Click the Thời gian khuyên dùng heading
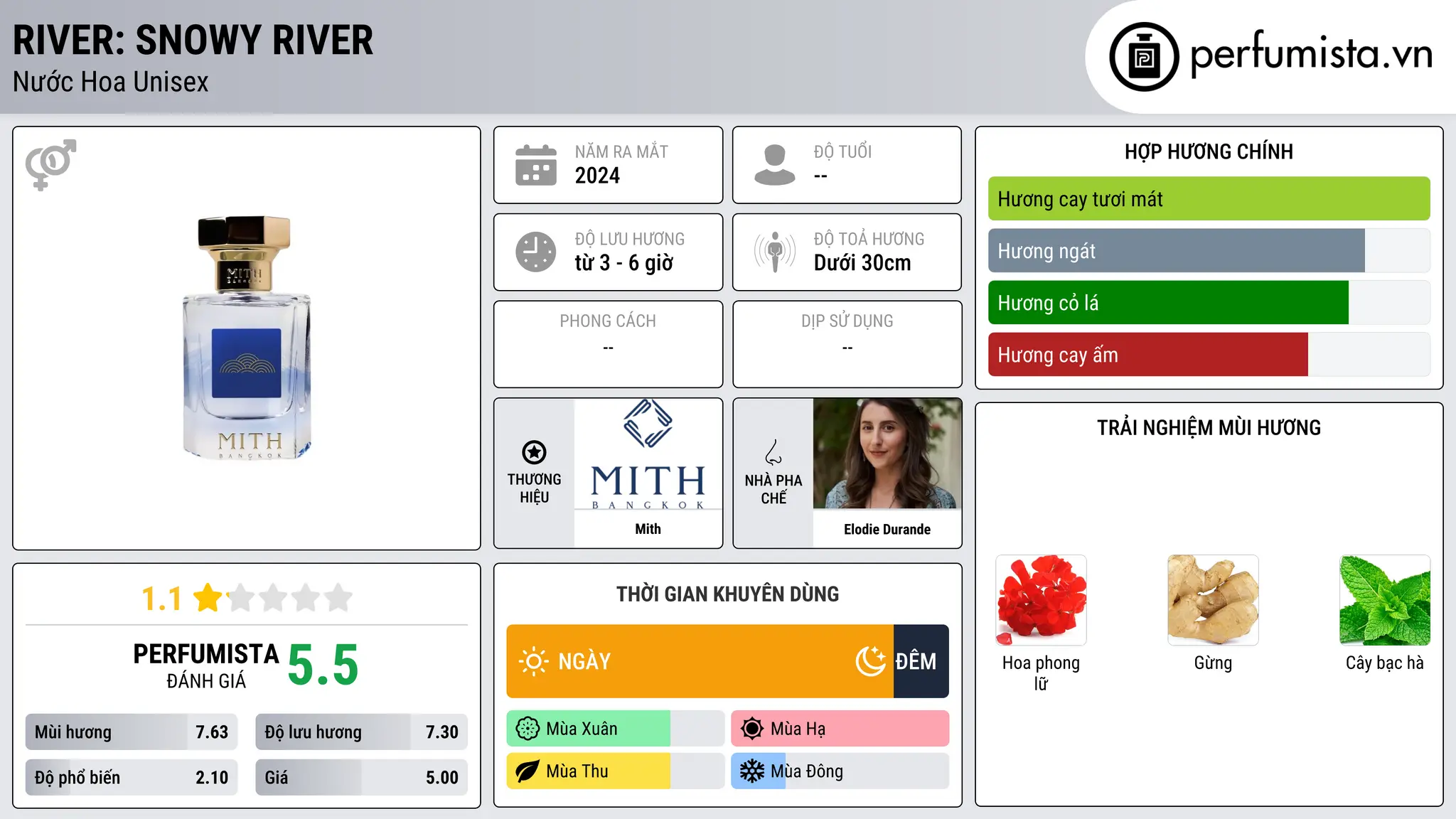This screenshot has width=1456, height=819. click(727, 594)
